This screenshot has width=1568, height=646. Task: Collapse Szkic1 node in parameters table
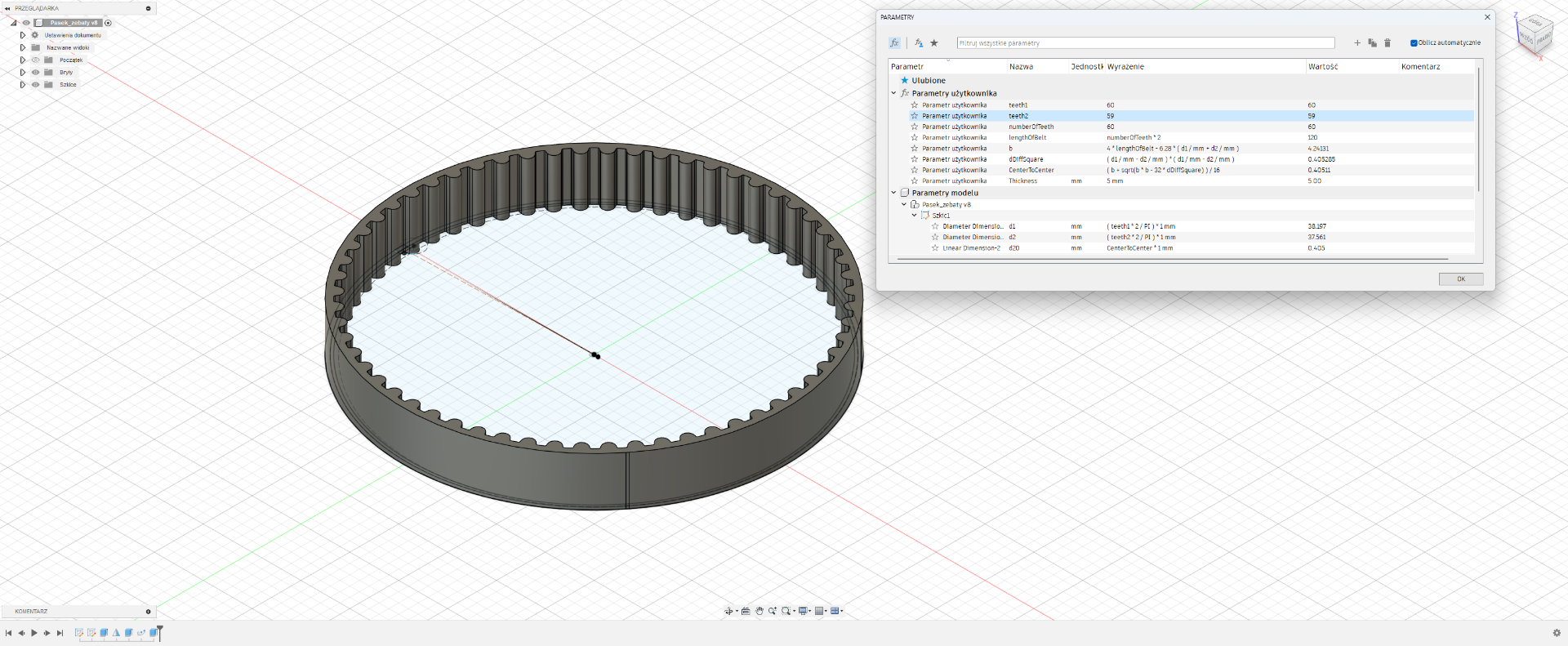(914, 215)
